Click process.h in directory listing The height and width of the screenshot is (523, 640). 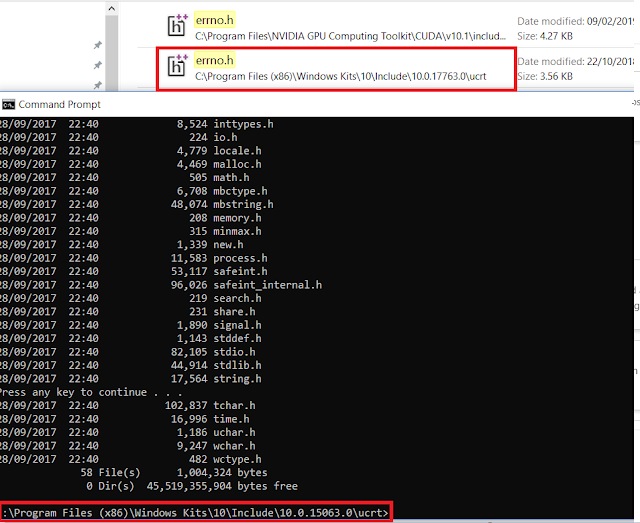(x=240, y=258)
